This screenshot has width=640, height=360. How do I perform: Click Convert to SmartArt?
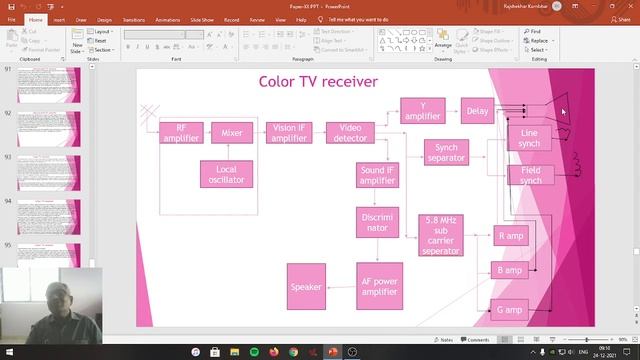pos(340,50)
